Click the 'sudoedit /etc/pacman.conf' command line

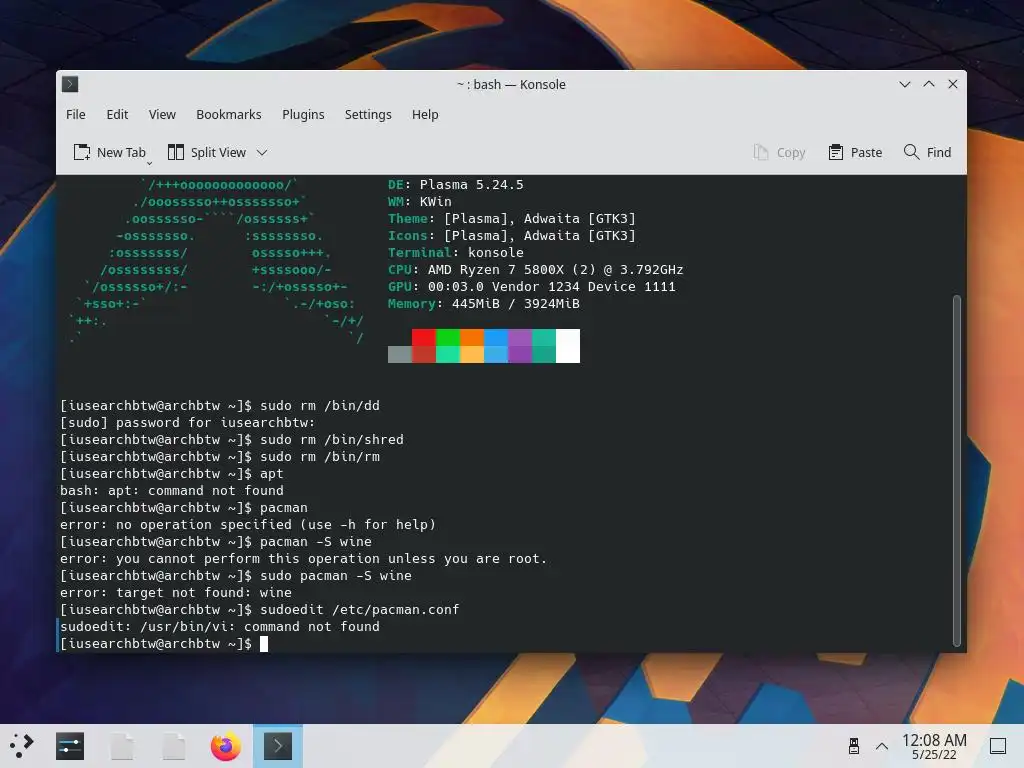pos(260,609)
